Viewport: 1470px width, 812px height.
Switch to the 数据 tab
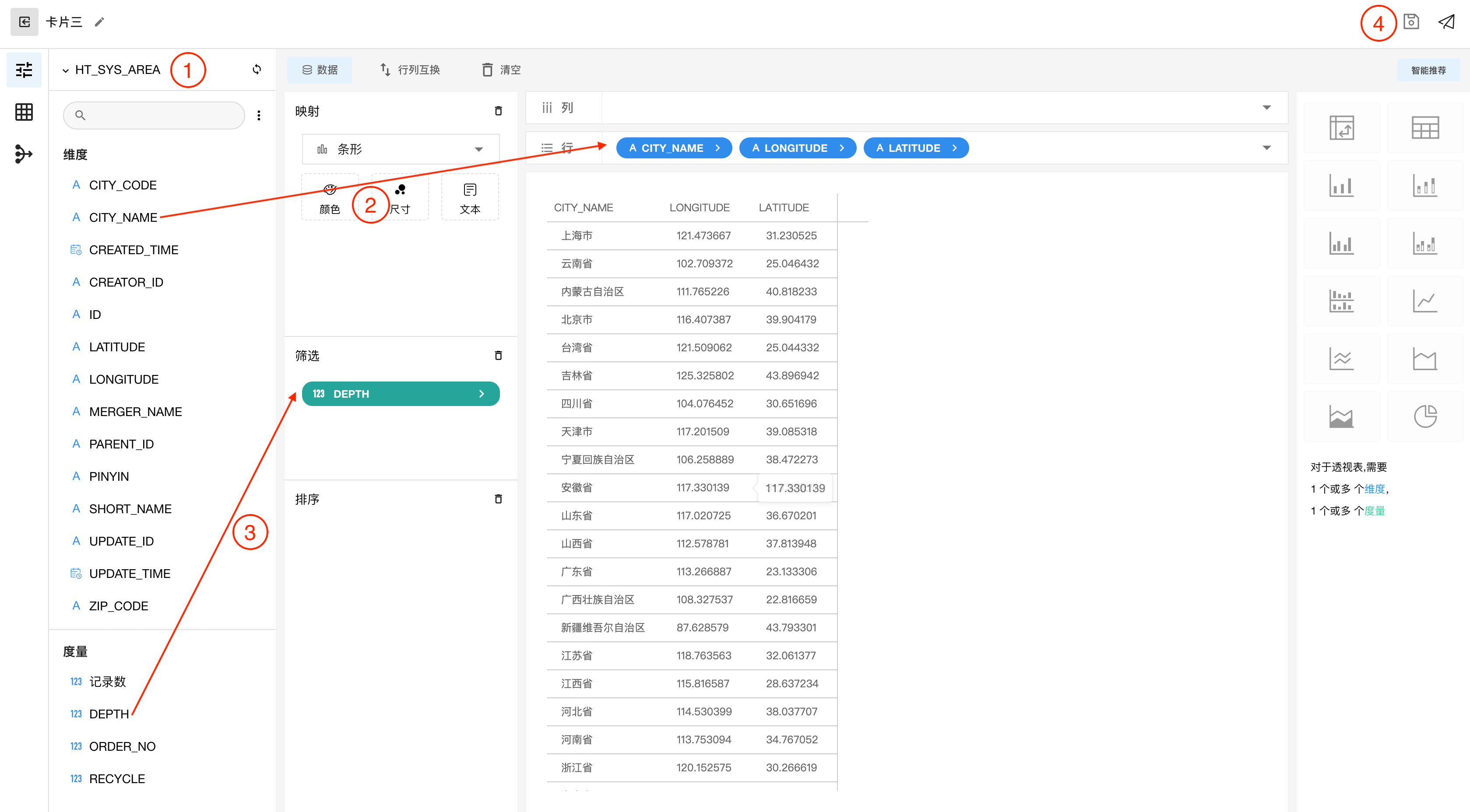[320, 70]
